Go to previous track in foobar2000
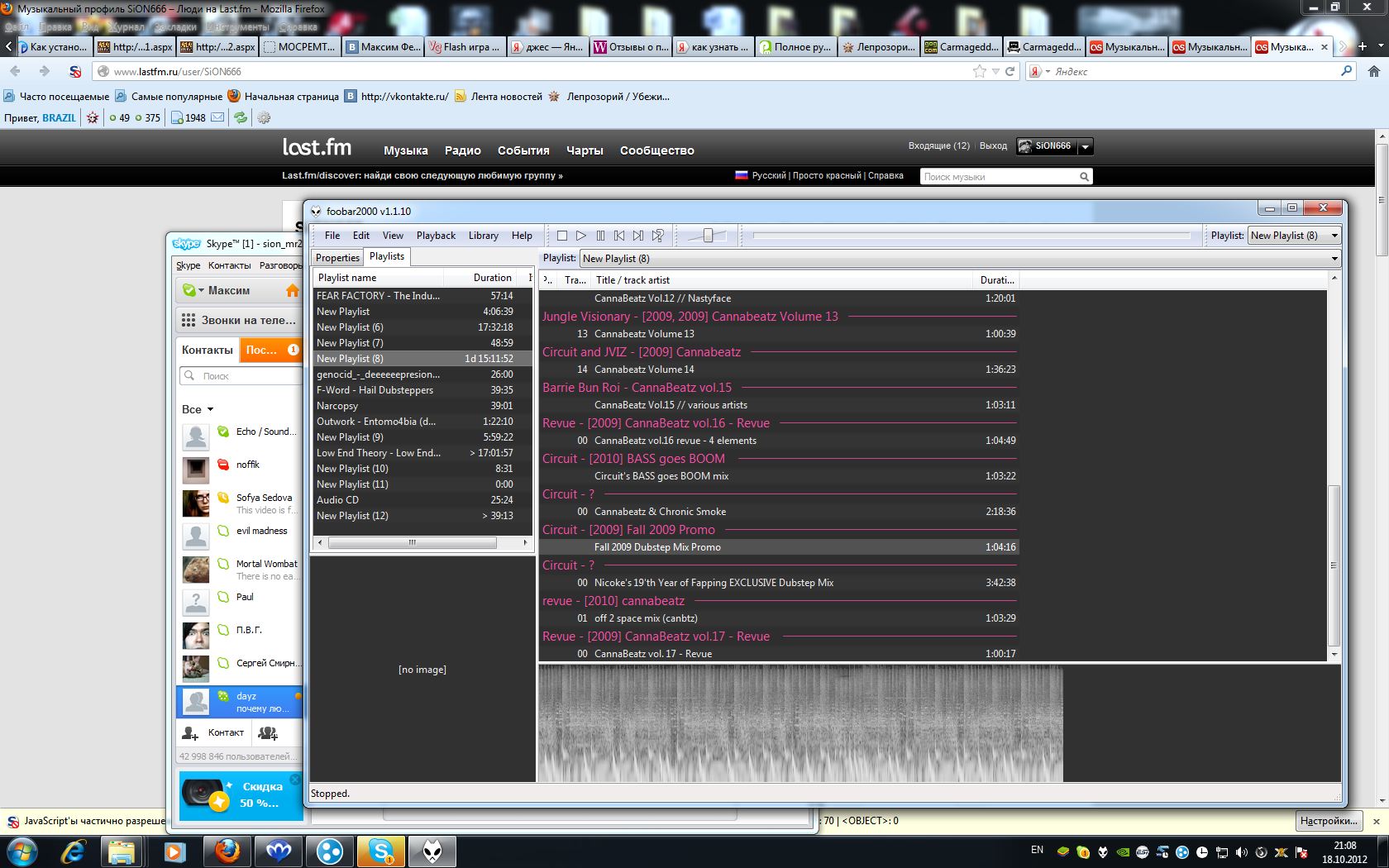 click(619, 236)
